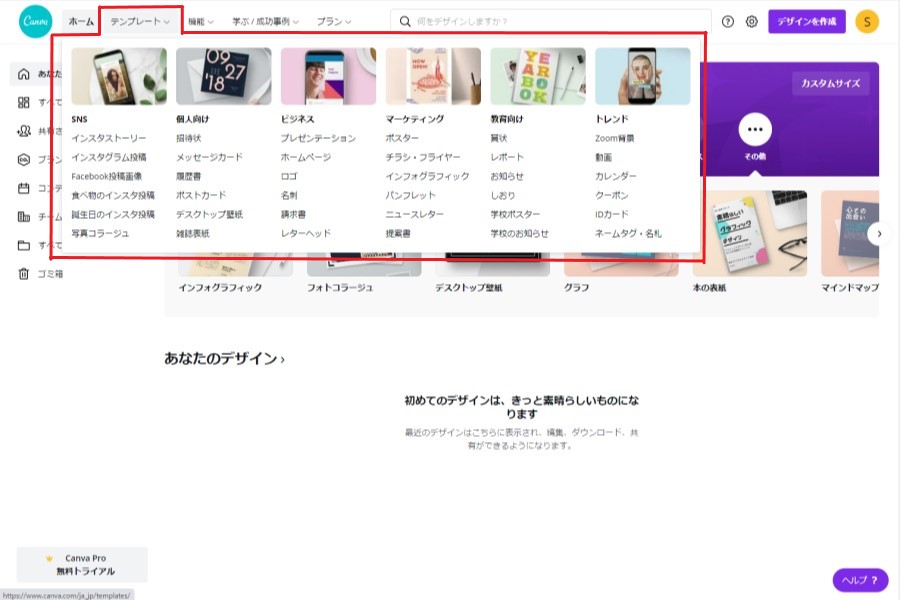Choose プレゼンテーション under ビジネス
This screenshot has height=600, width=900.
click(x=318, y=138)
